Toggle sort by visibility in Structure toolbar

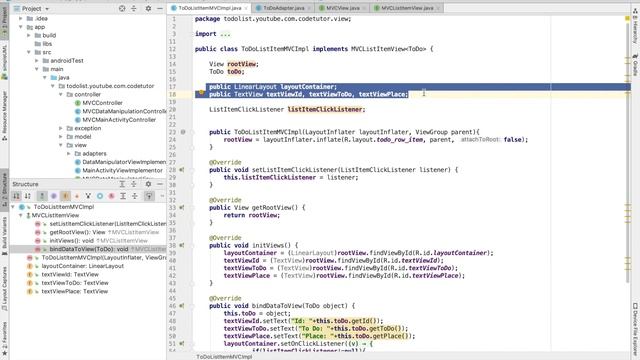(x=16, y=196)
